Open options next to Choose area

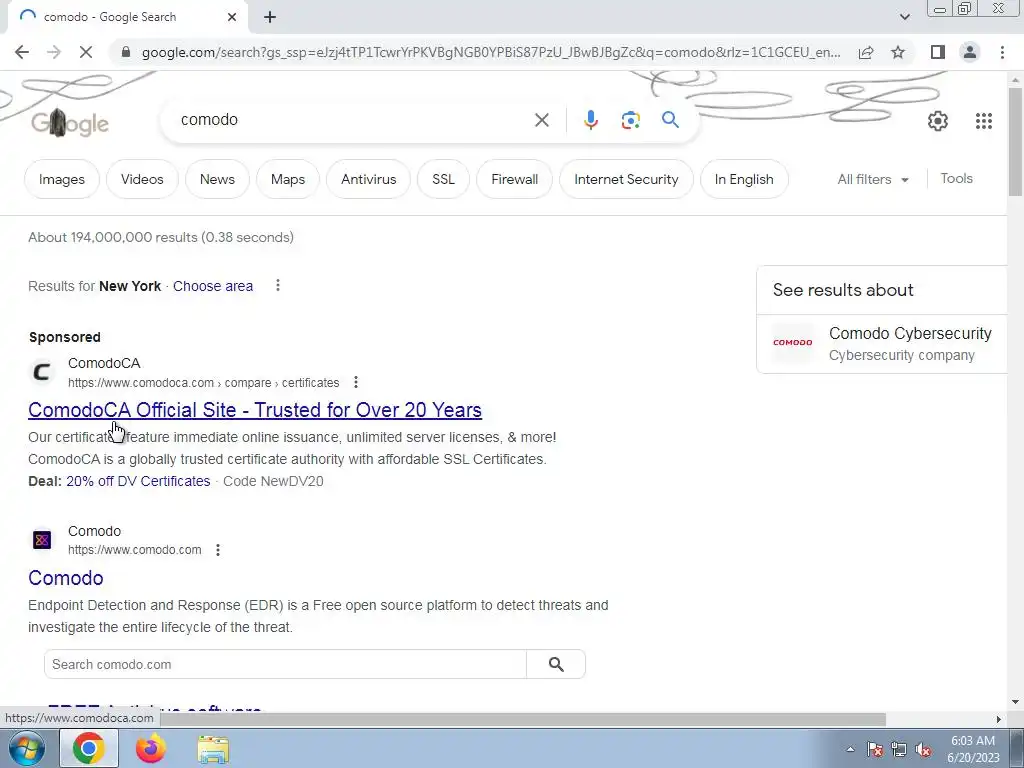pos(278,285)
